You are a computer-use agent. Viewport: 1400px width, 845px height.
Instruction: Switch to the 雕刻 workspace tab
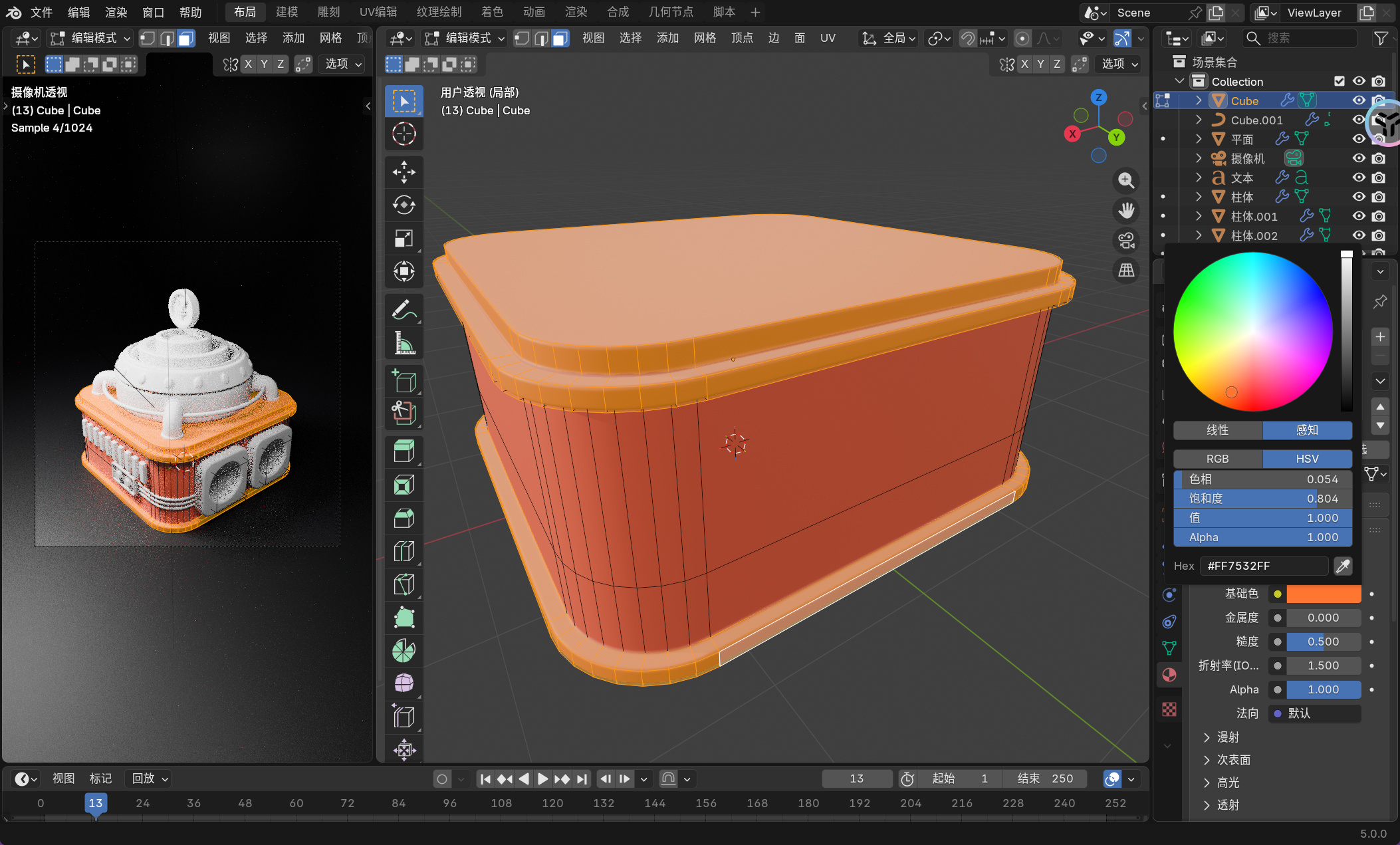(328, 12)
